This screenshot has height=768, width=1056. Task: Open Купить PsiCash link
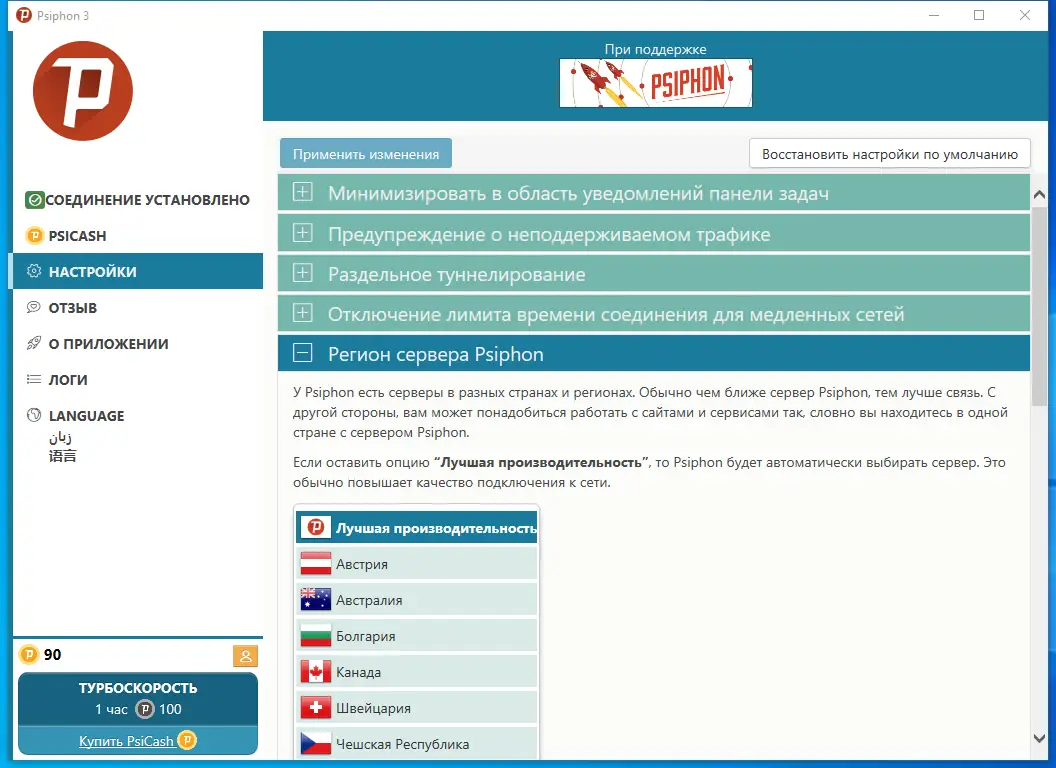point(126,741)
